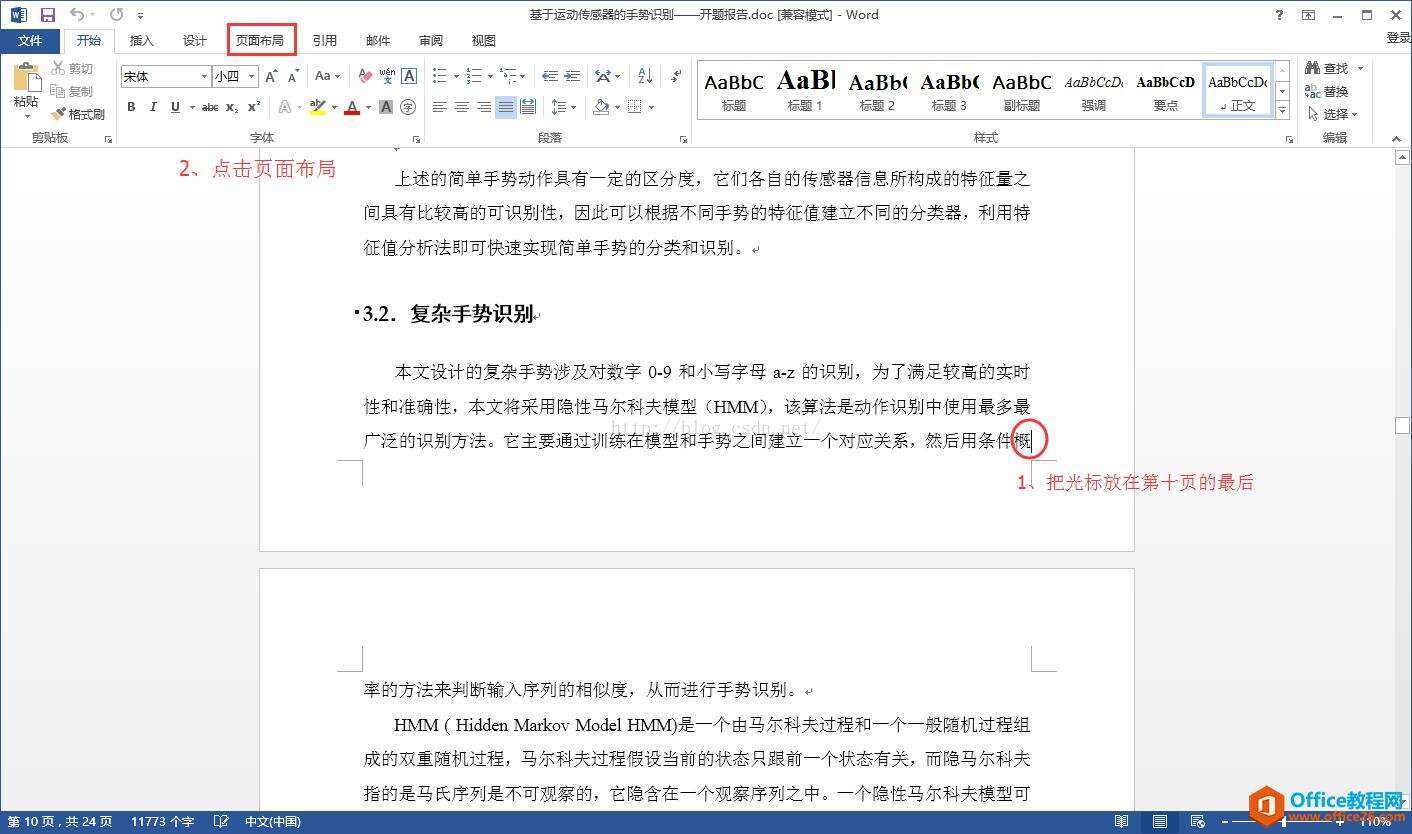Switch to Web Layout view in status bar
Screen dimensions: 1412x834
tap(1199, 822)
